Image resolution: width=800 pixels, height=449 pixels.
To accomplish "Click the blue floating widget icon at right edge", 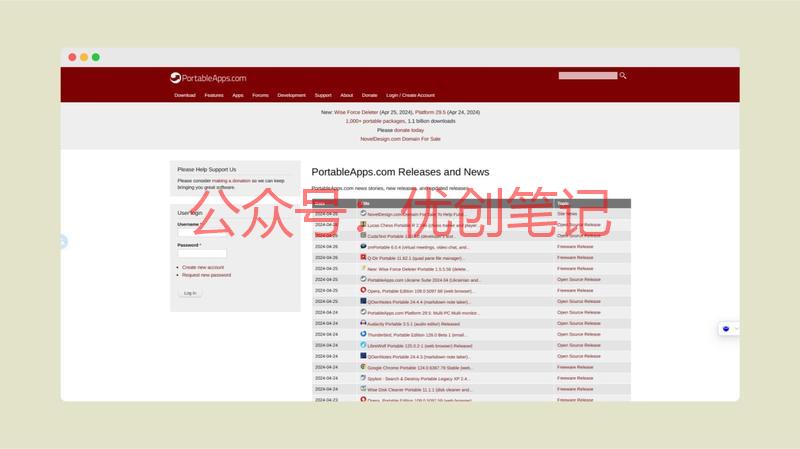I will [x=726, y=329].
